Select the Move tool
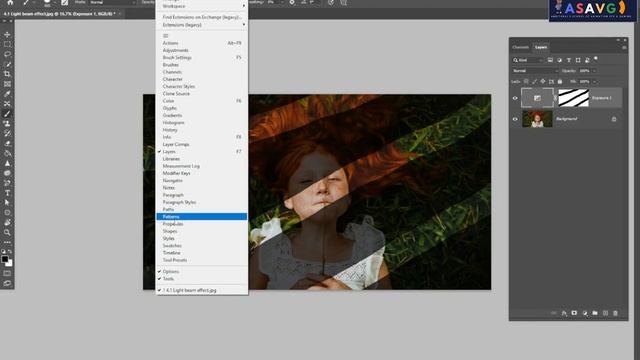 [7, 35]
